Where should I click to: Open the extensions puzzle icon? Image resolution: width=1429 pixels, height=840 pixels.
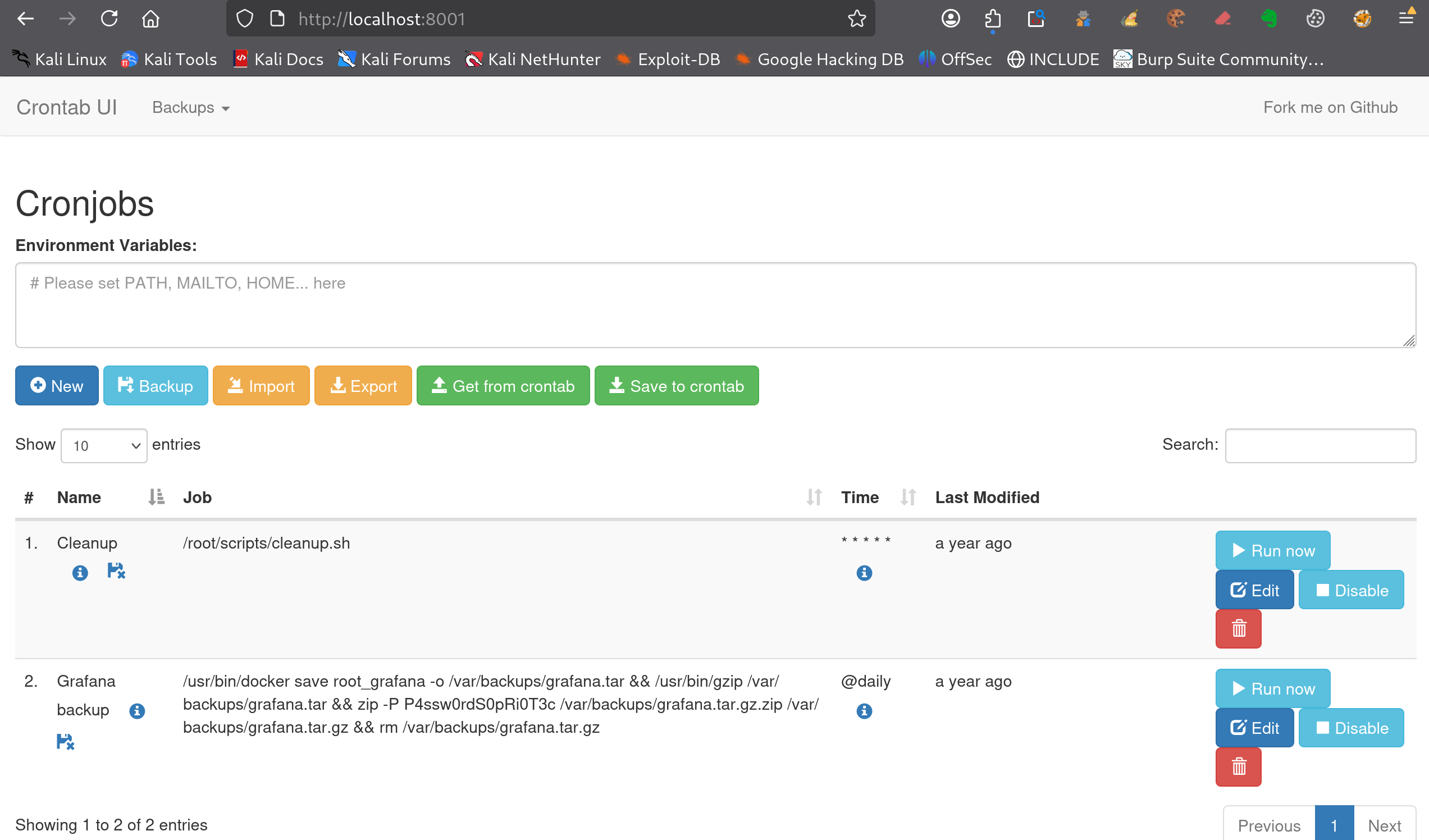point(992,19)
